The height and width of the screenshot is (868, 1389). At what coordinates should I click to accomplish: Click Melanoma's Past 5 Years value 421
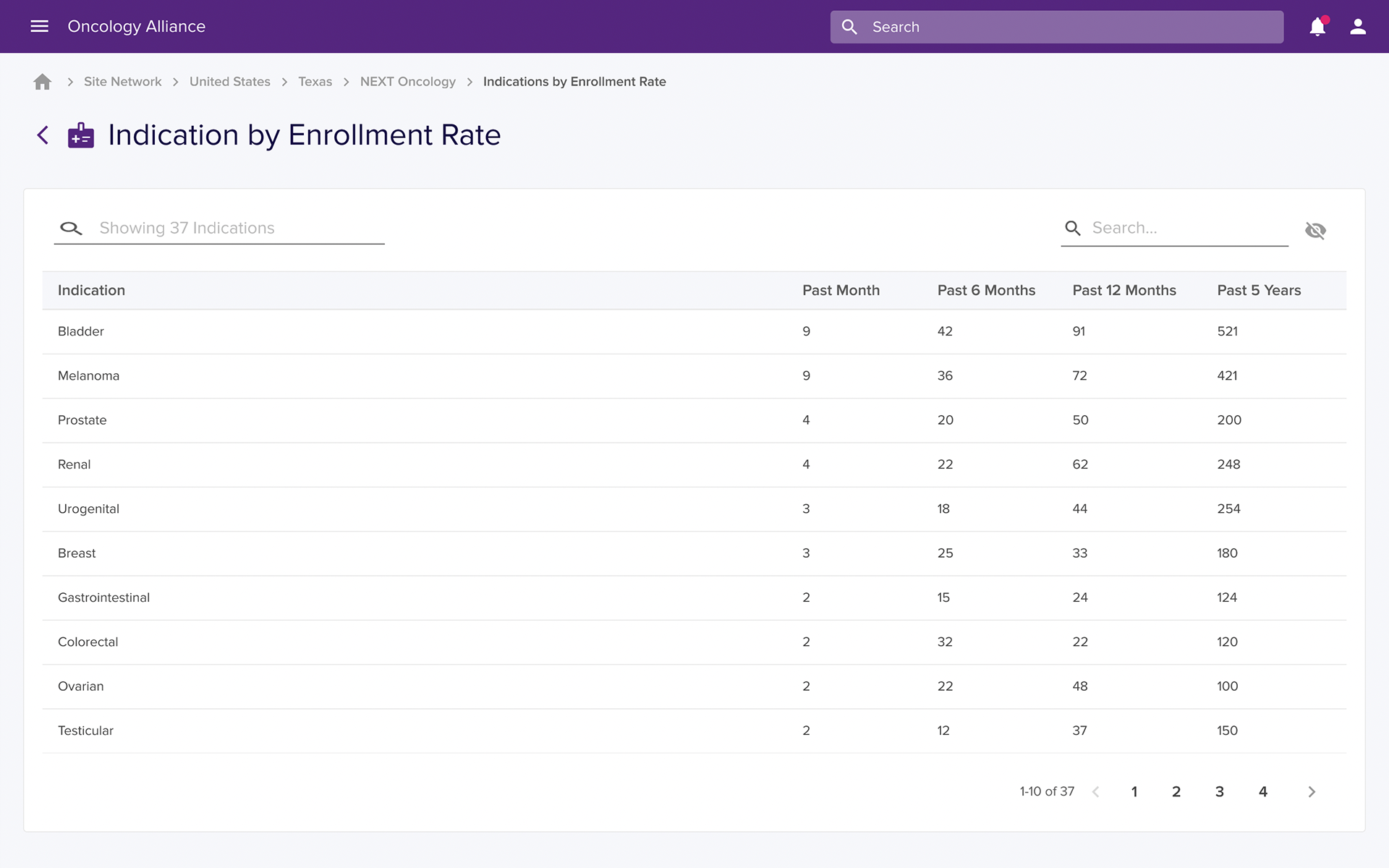coord(1228,376)
